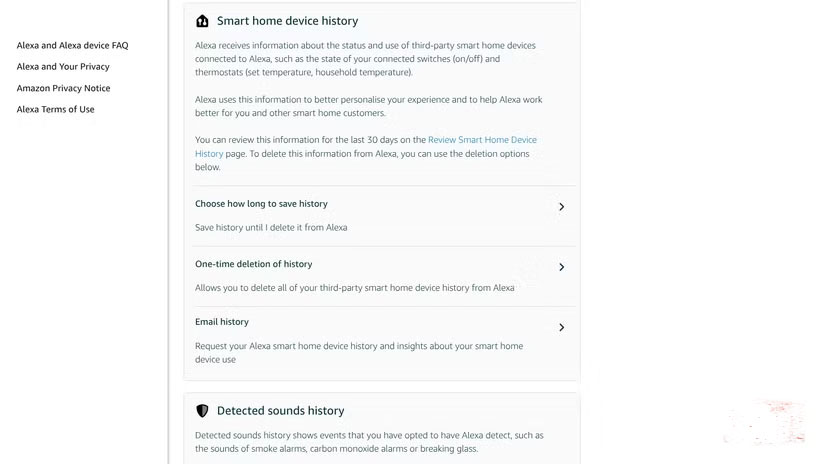The image size is (825, 464).
Task: Go to Amazon Privacy Notice
Action: tap(63, 88)
